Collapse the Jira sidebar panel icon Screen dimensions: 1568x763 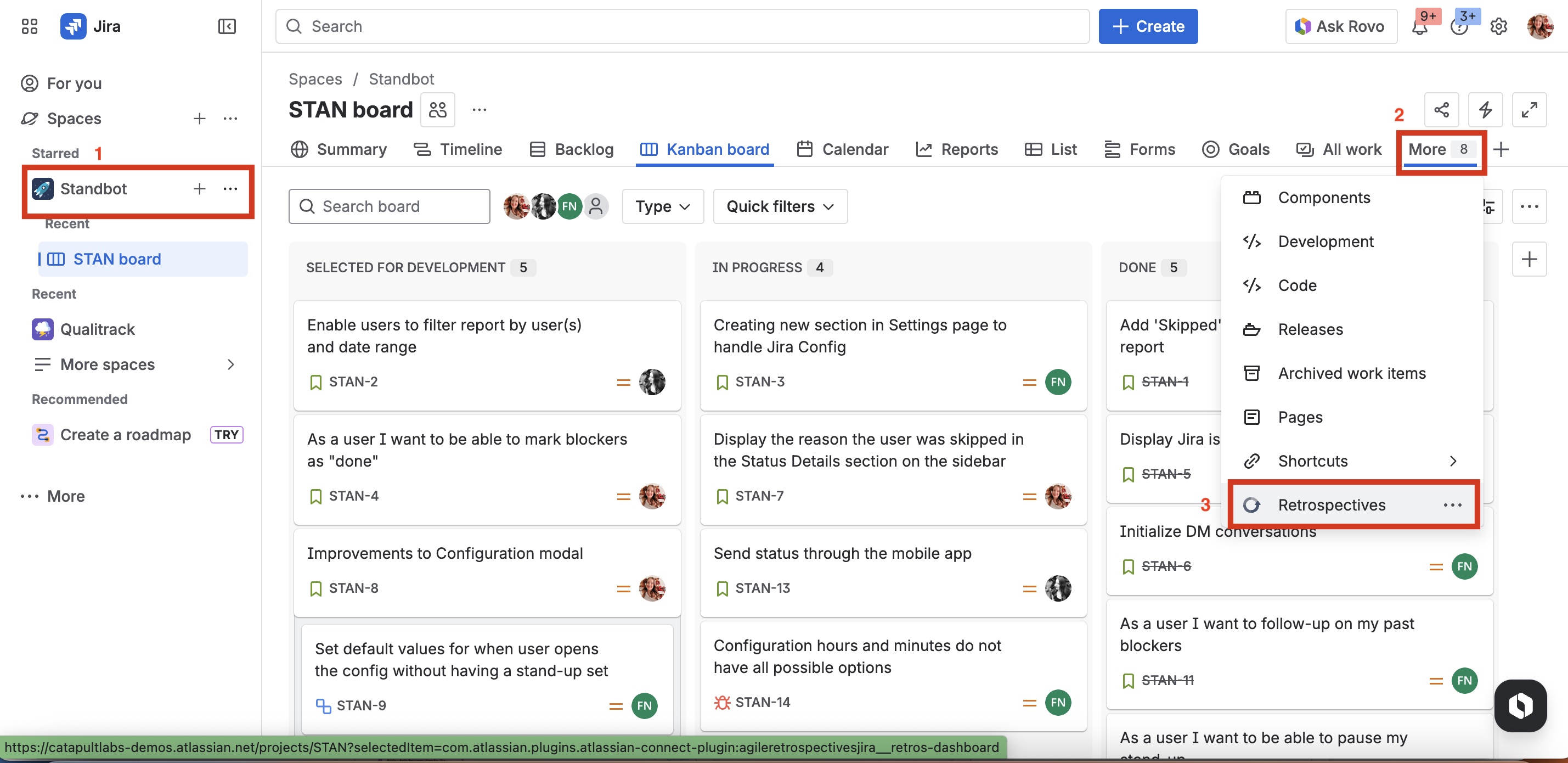pyautogui.click(x=227, y=26)
